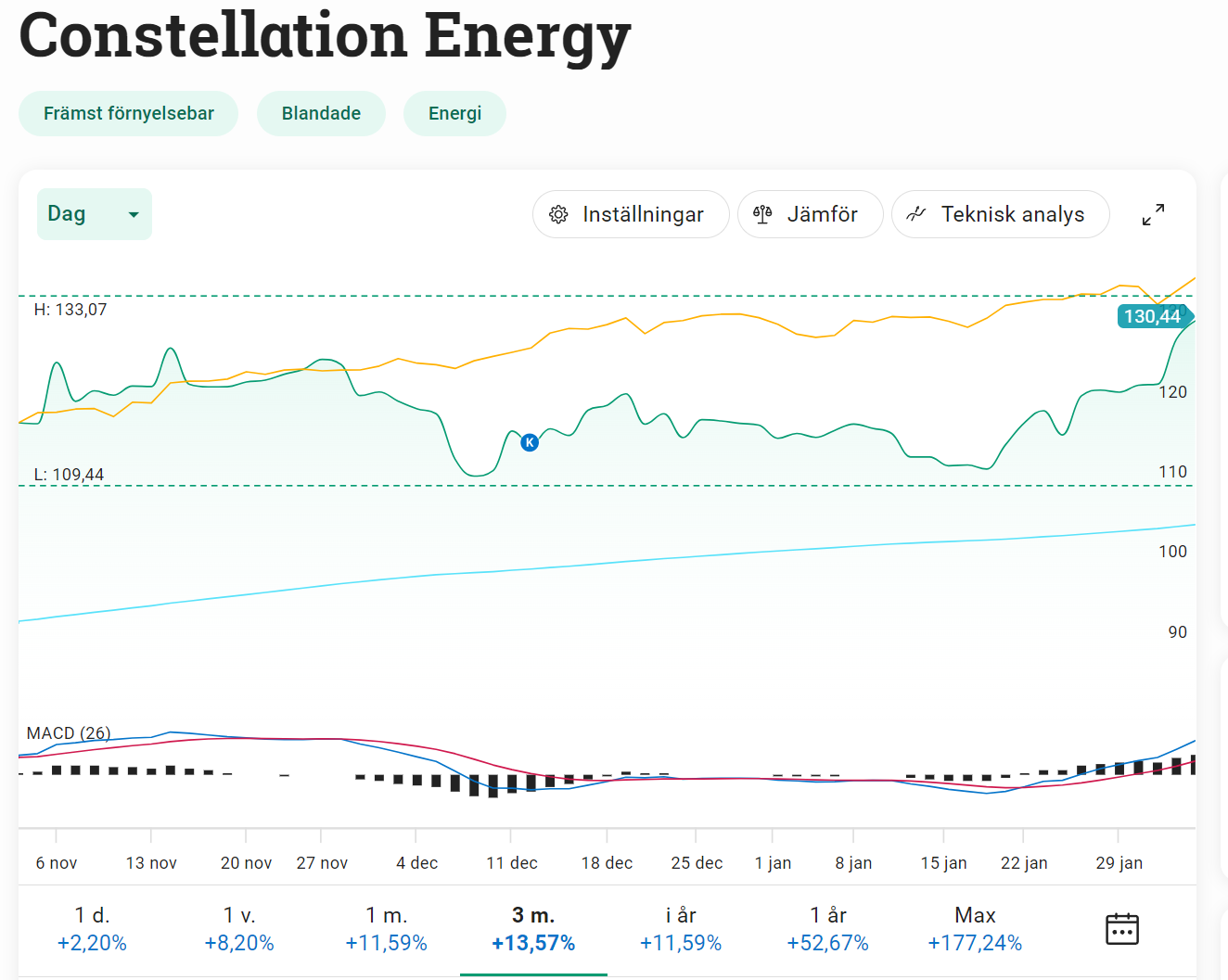Select the 1 v. period tab
Image resolution: width=1228 pixels, height=980 pixels.
pyautogui.click(x=239, y=929)
